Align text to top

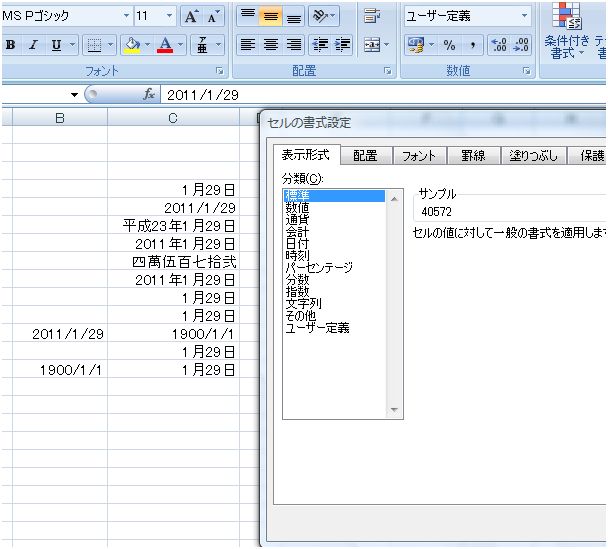point(248,16)
